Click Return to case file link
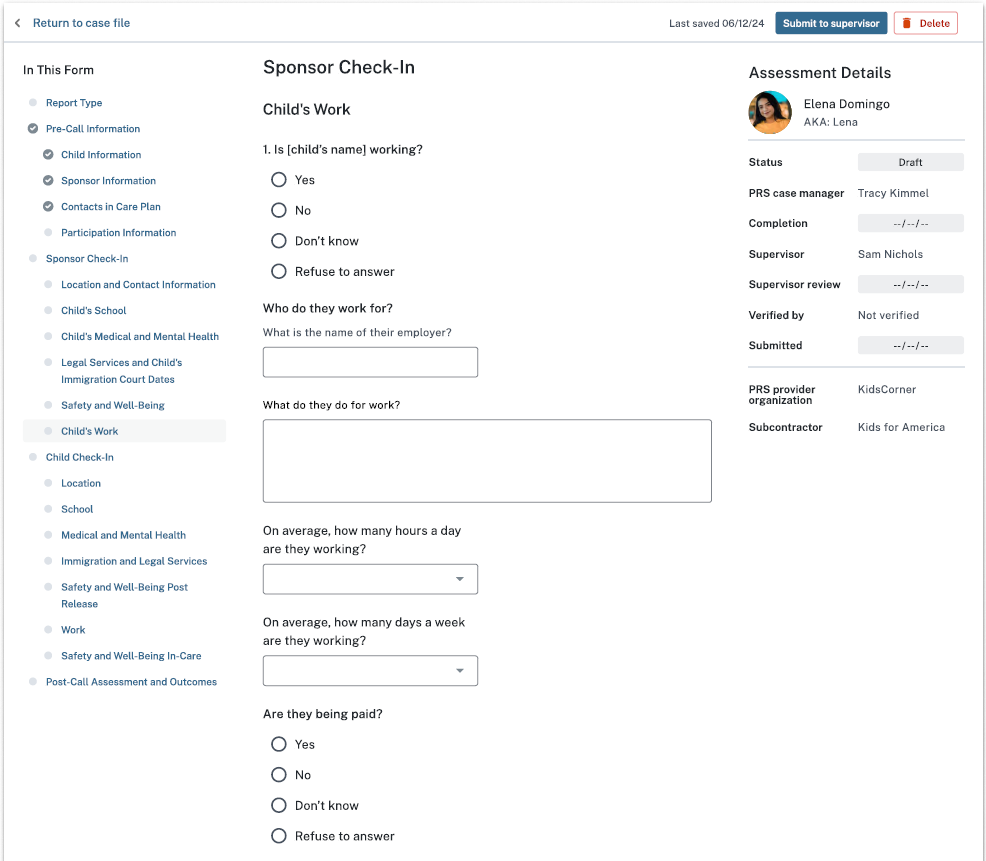This screenshot has width=986, height=861. (x=81, y=23)
